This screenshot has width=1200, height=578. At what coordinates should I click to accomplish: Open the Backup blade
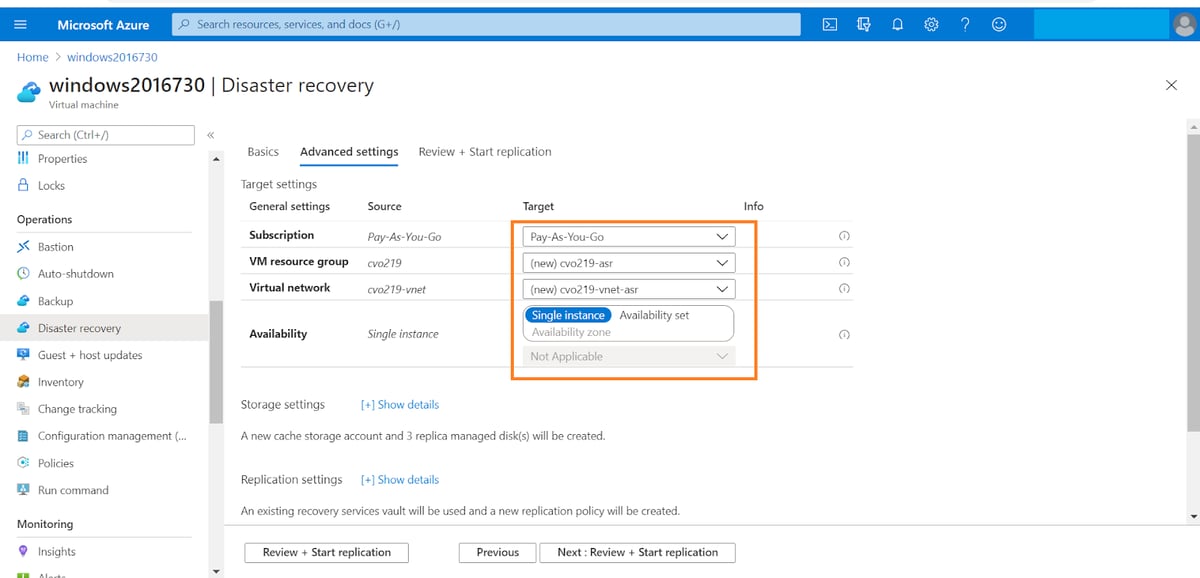coord(58,300)
